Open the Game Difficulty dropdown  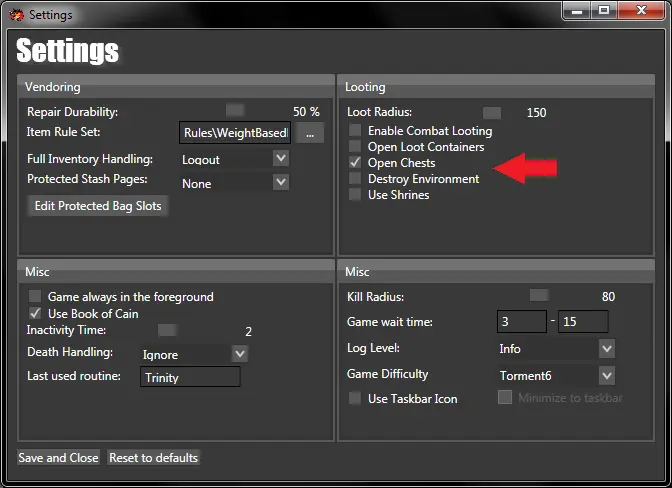(x=607, y=375)
